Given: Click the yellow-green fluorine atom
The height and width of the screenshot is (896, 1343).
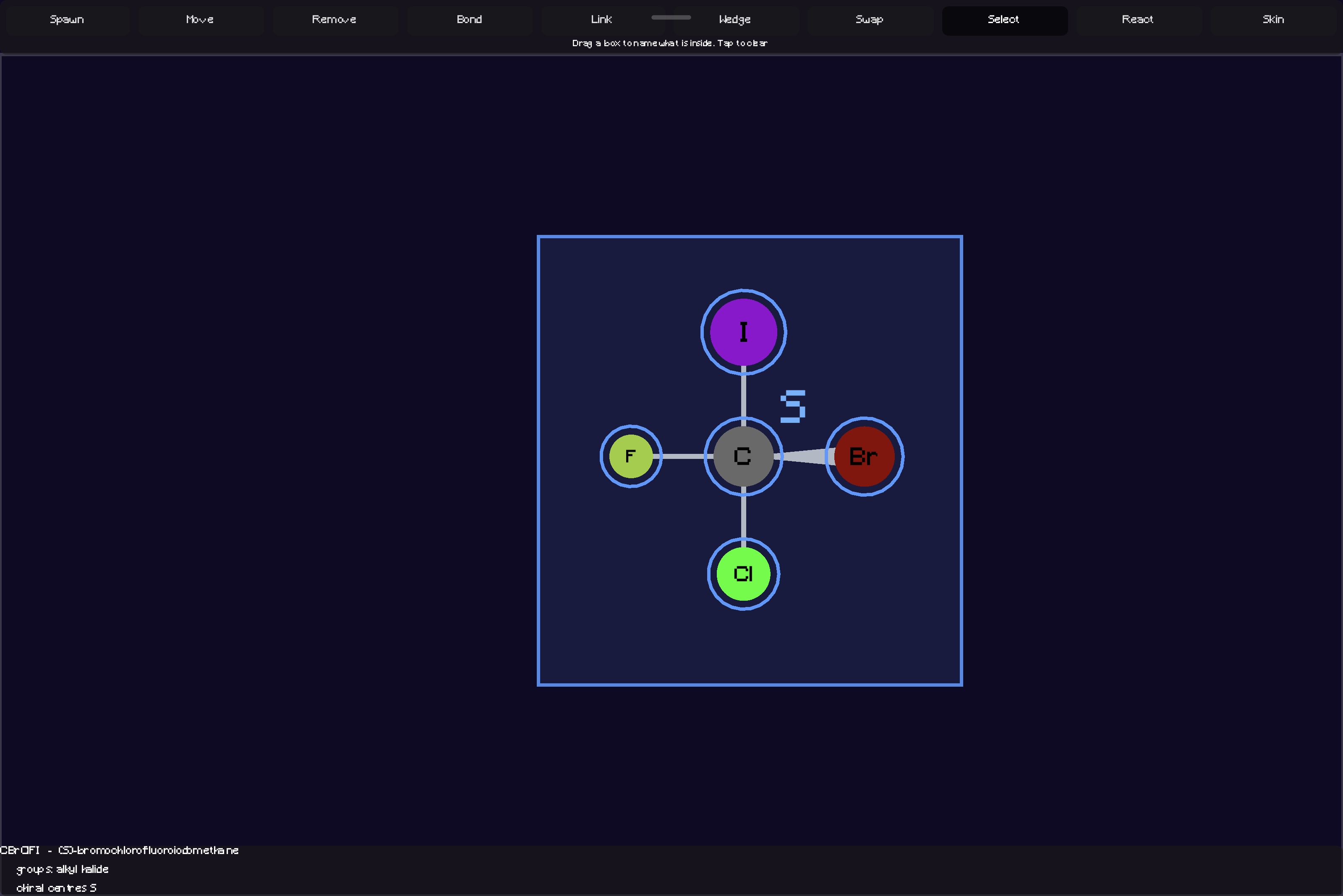Looking at the screenshot, I should click(631, 456).
